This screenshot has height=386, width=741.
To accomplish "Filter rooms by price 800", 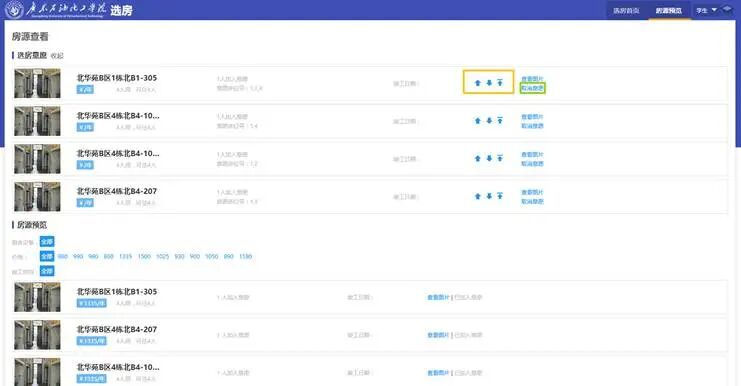I will point(109,257).
